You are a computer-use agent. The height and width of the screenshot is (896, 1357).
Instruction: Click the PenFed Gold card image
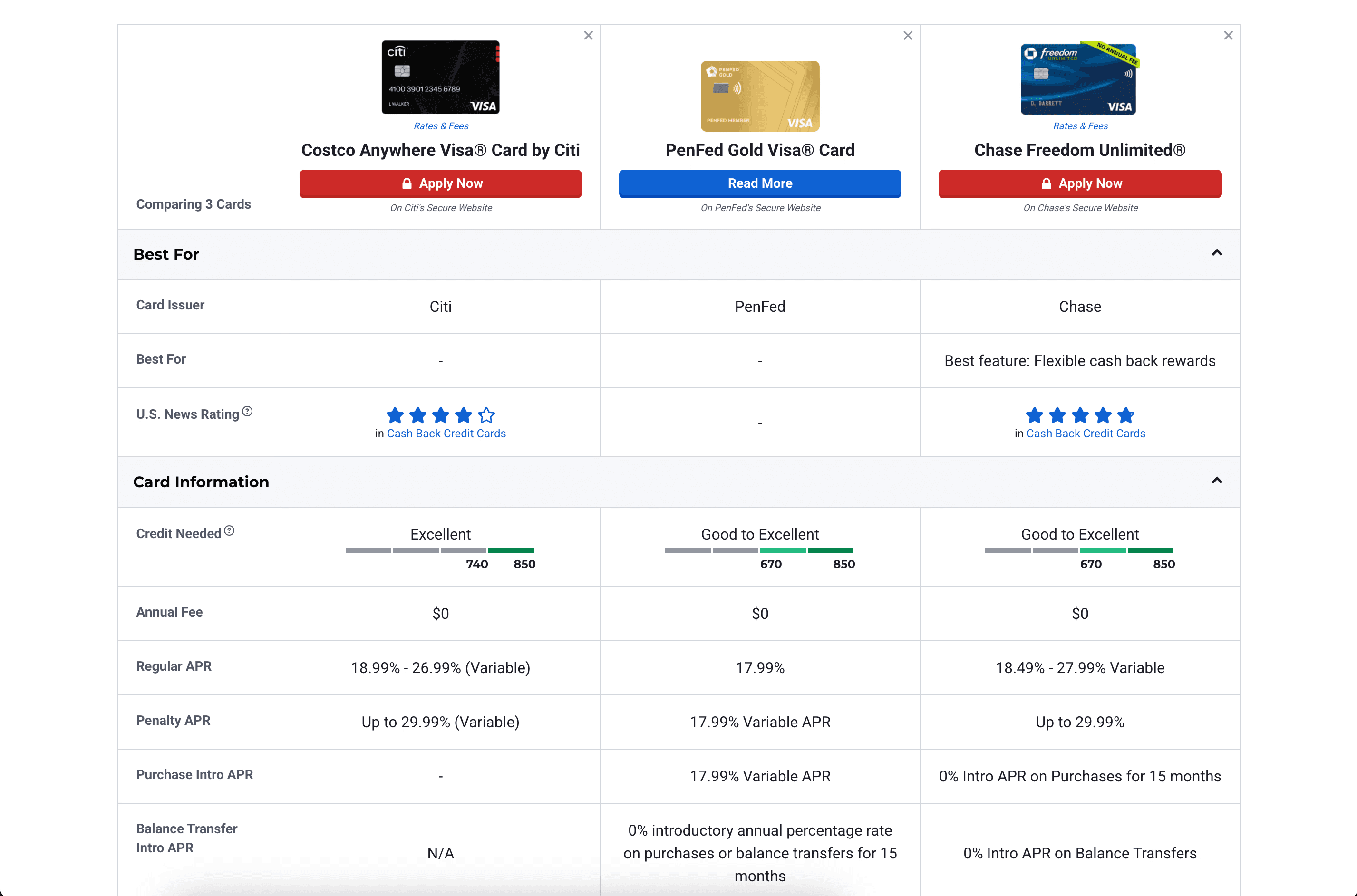point(760,96)
